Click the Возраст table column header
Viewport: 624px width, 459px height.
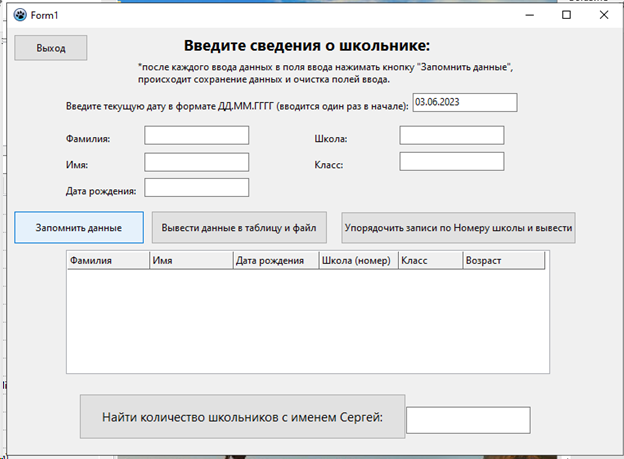(504, 260)
